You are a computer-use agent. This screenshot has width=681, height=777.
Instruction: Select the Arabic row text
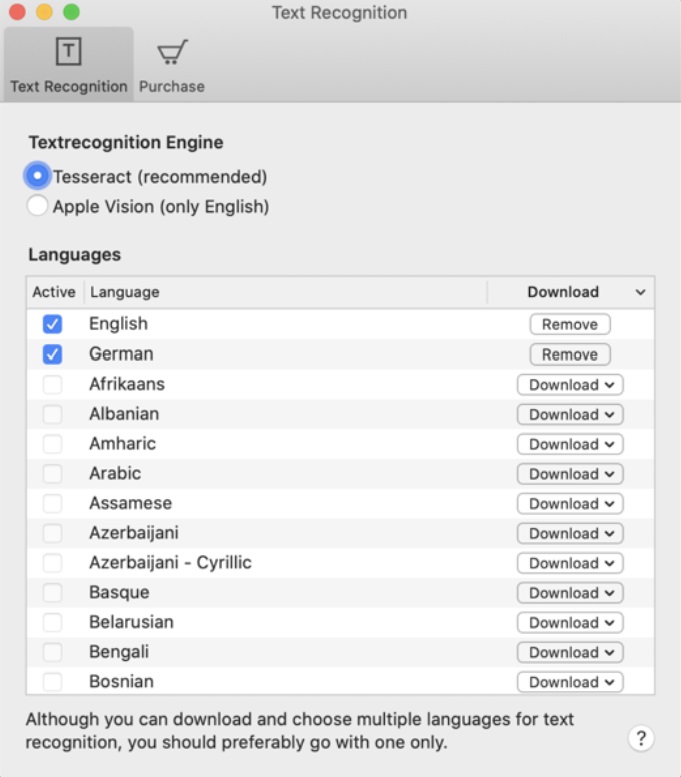click(x=115, y=473)
